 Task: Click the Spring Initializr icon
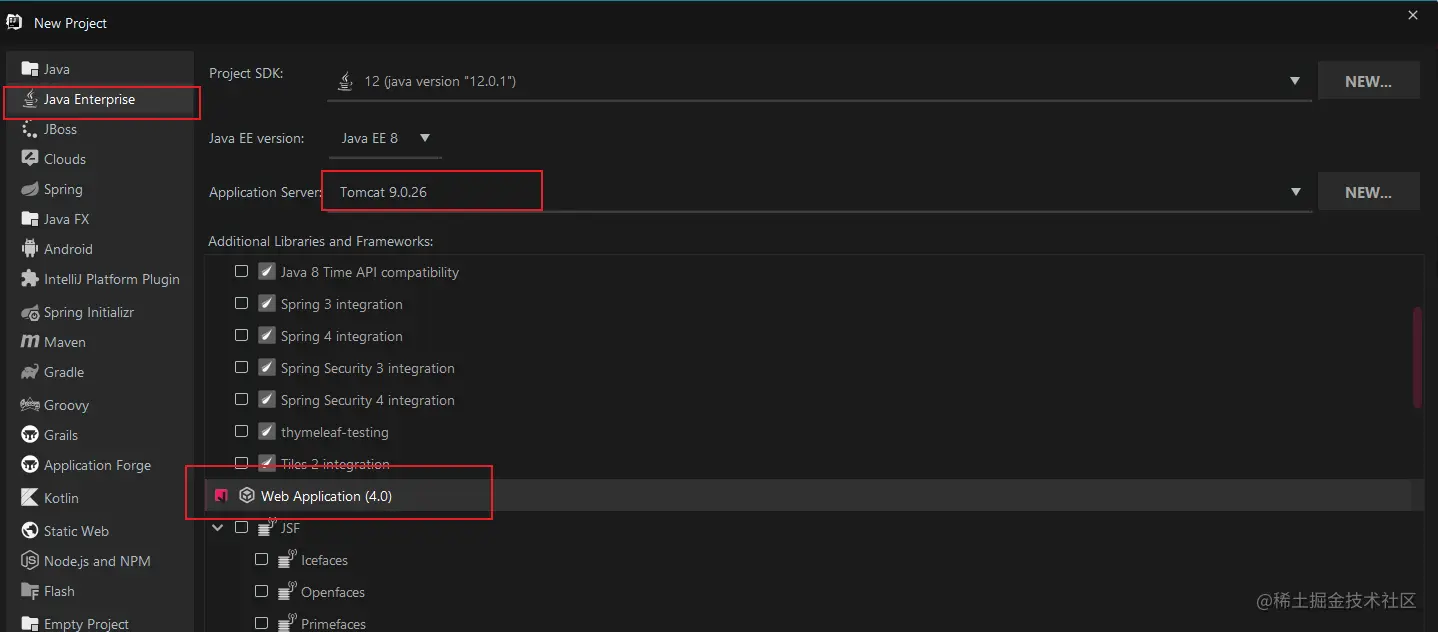pyautogui.click(x=29, y=312)
